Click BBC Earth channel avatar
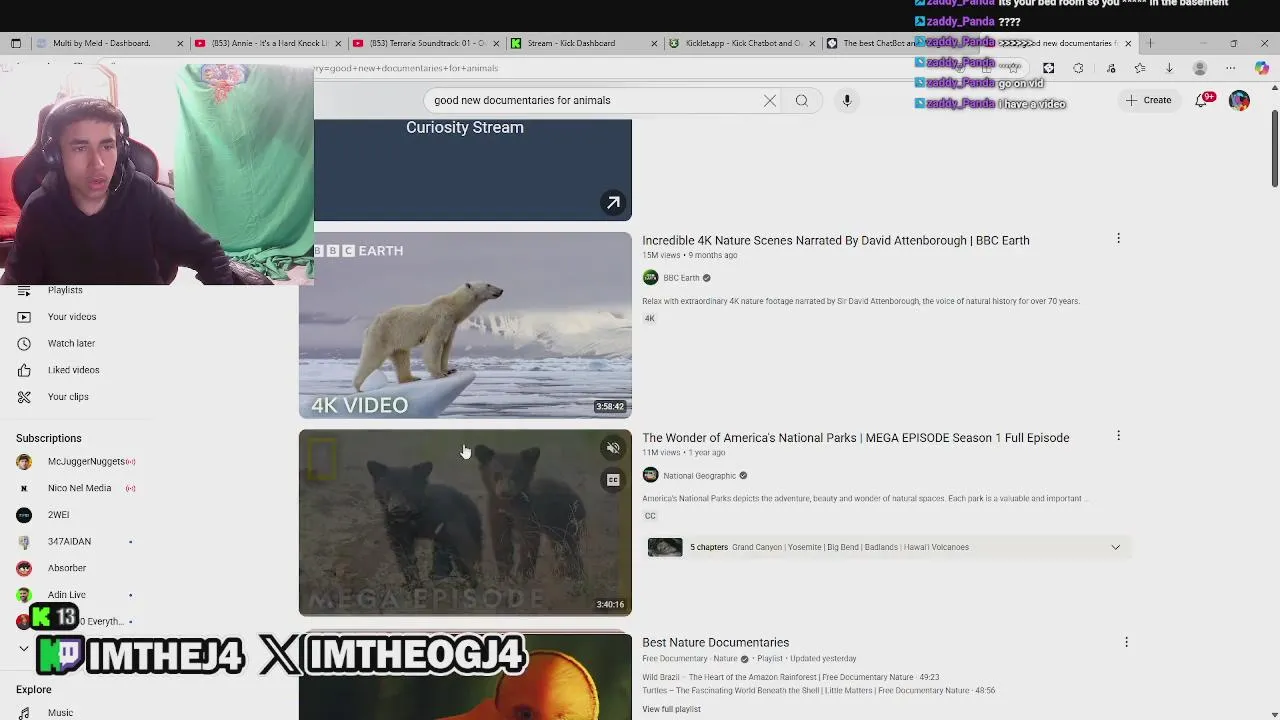The image size is (1280, 720). click(x=650, y=278)
